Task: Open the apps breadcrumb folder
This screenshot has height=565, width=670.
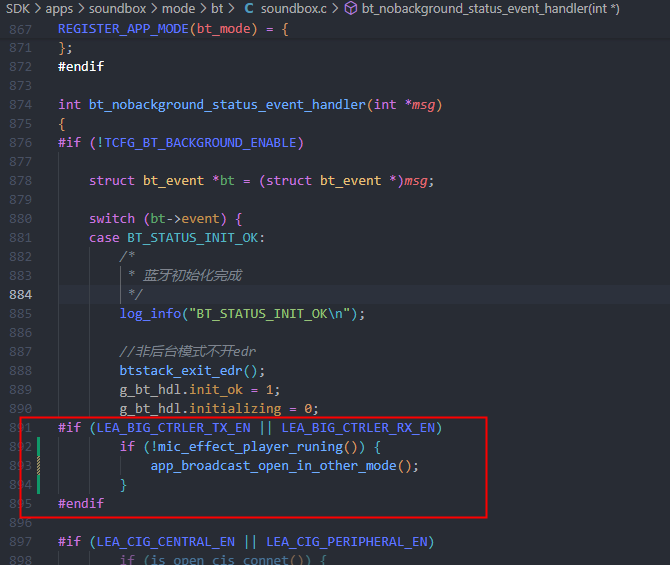Action: point(59,9)
